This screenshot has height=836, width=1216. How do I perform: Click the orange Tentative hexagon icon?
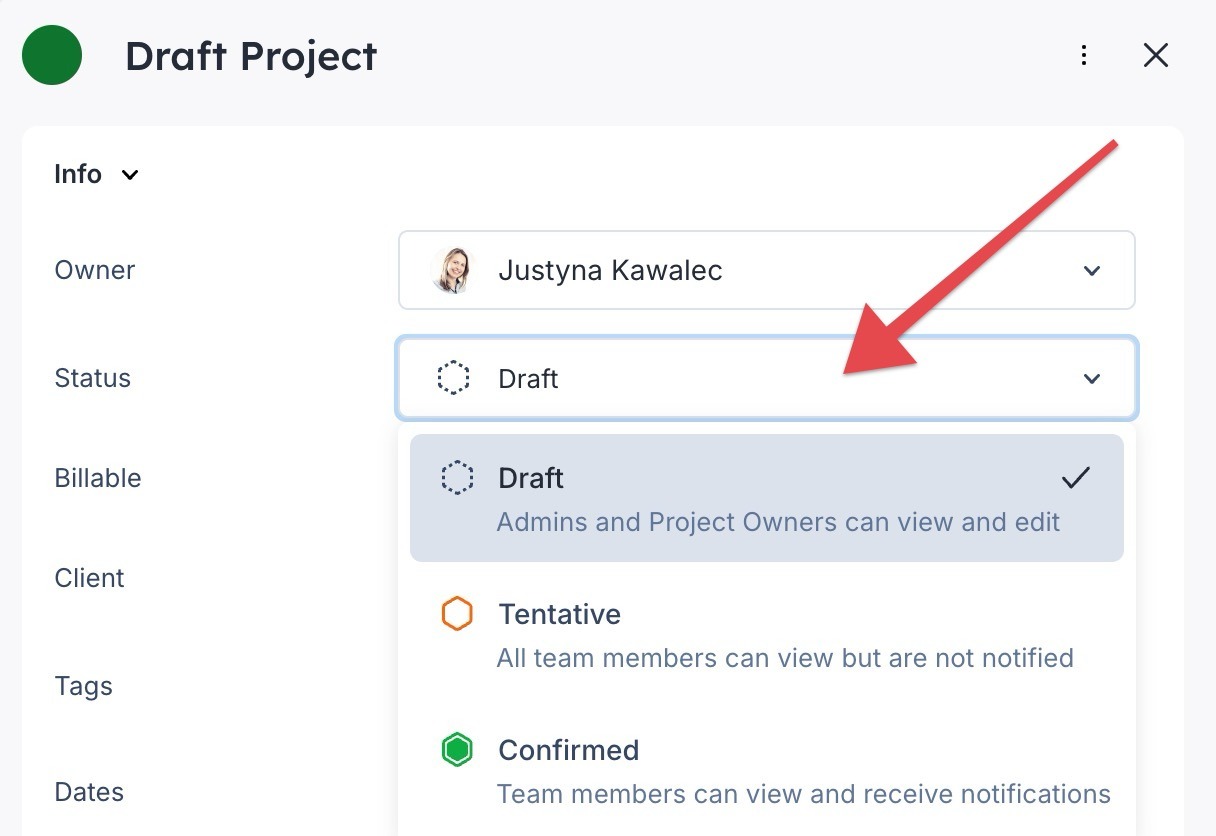click(457, 614)
